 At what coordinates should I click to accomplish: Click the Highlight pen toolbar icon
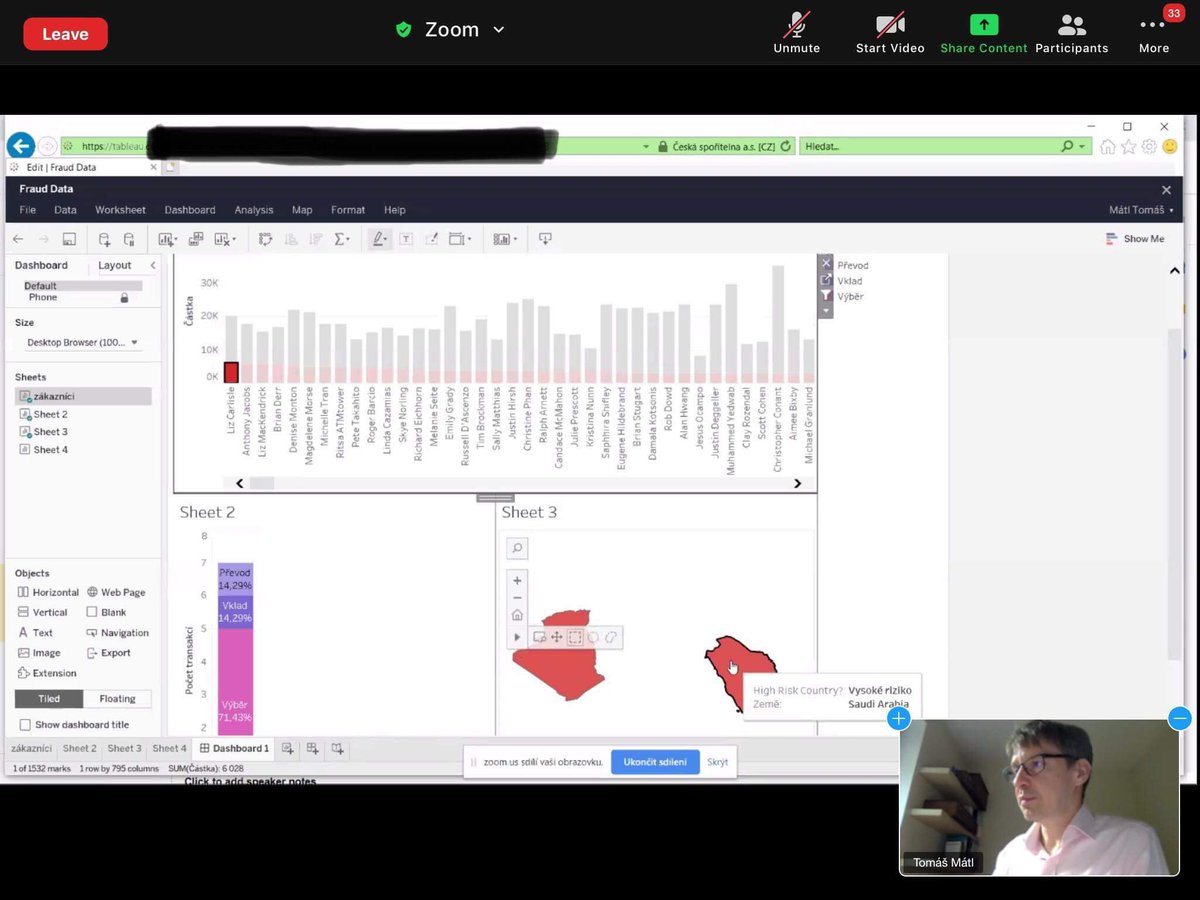point(380,239)
